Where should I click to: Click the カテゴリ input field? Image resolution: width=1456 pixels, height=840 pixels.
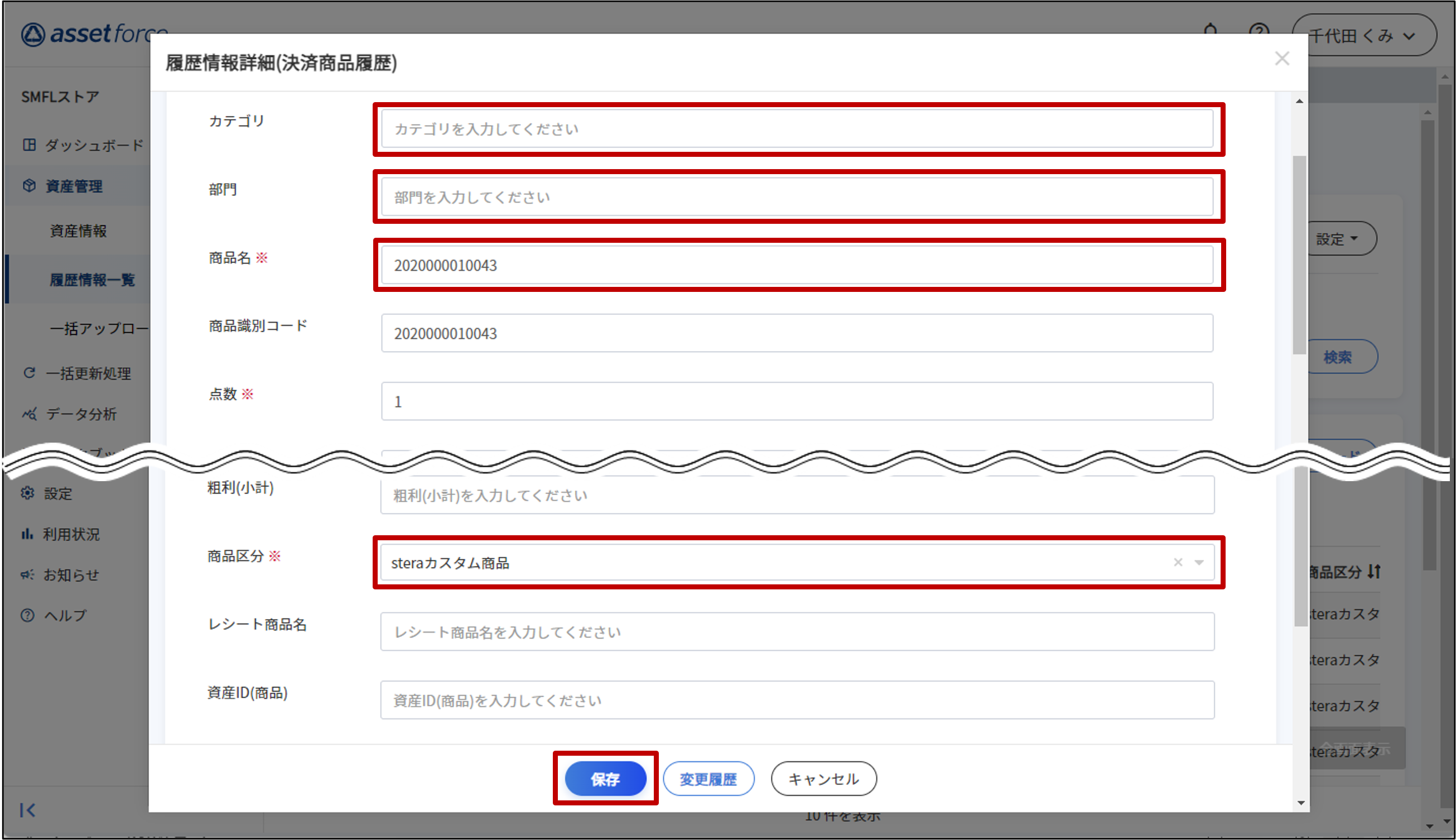797,129
